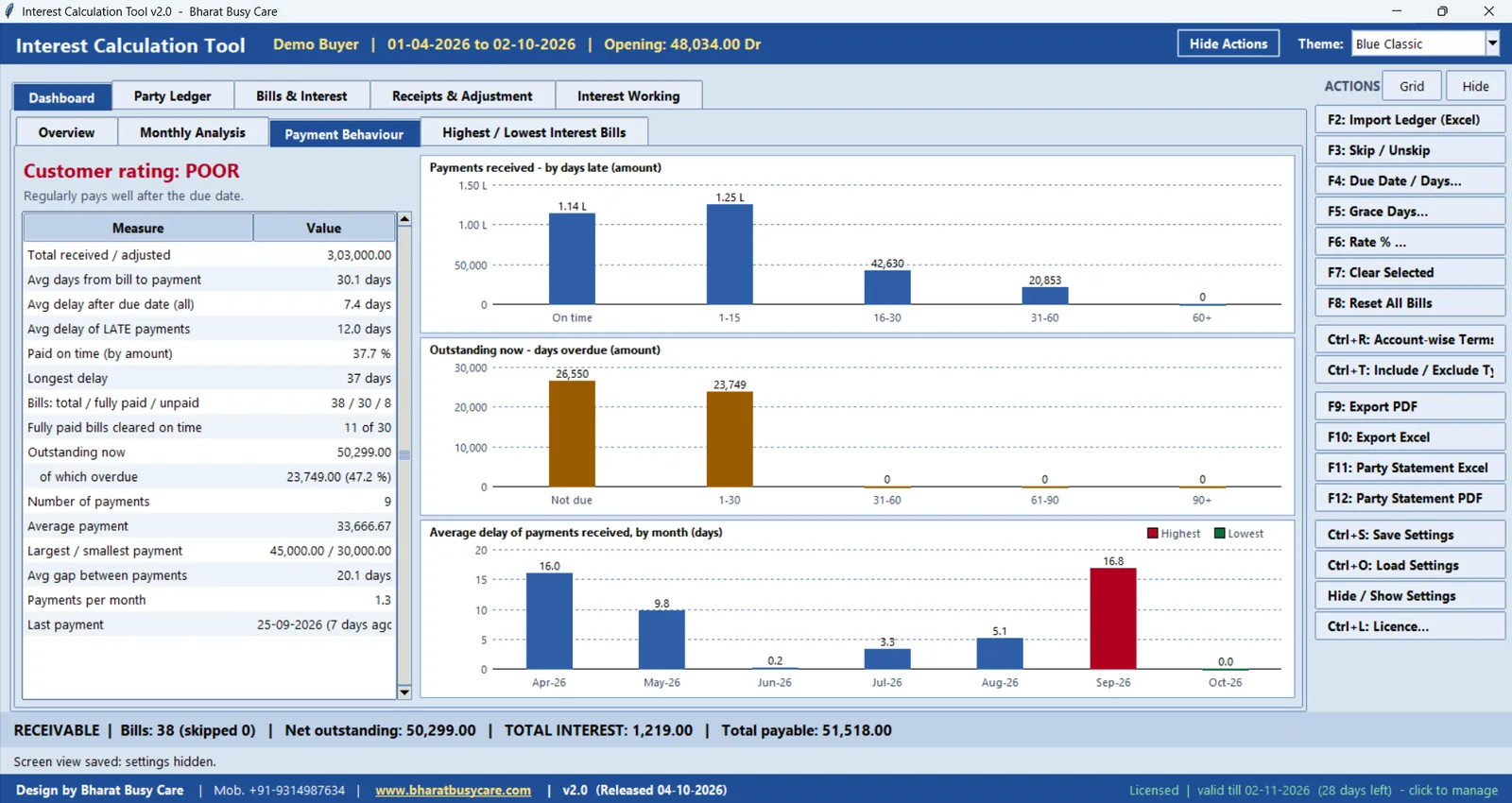Click F8: Reset All Bills

click(1410, 303)
